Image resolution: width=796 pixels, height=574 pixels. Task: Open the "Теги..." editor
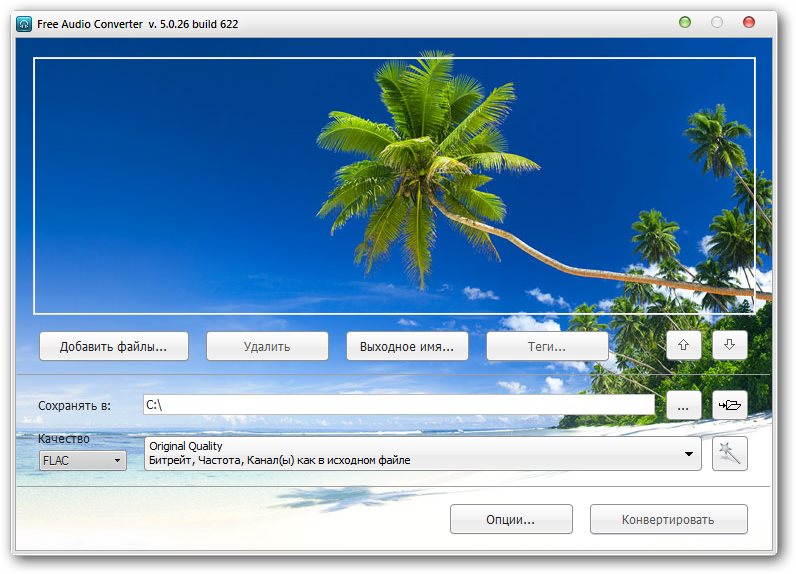(547, 347)
